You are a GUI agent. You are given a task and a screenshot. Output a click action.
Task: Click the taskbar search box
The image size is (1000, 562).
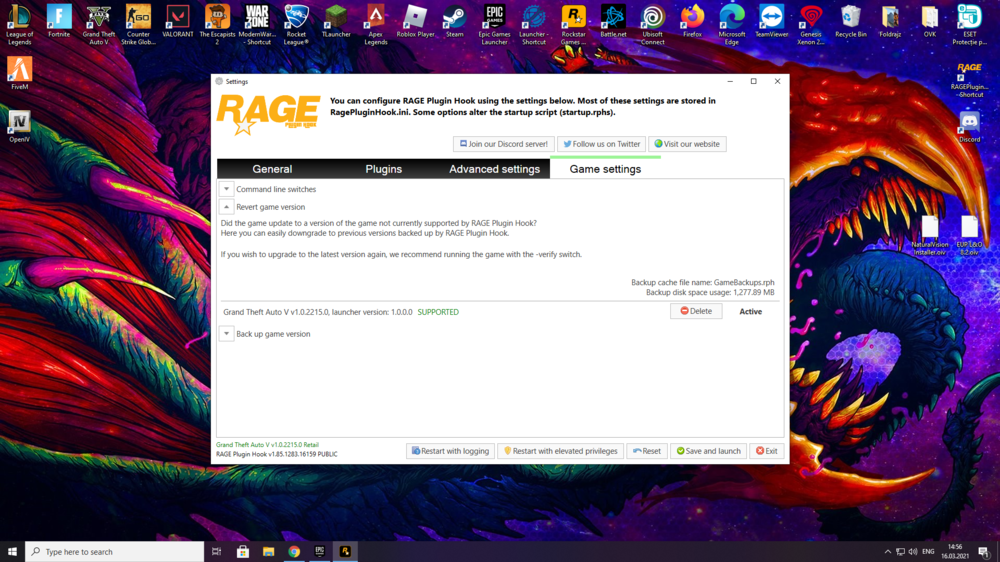(x=115, y=552)
